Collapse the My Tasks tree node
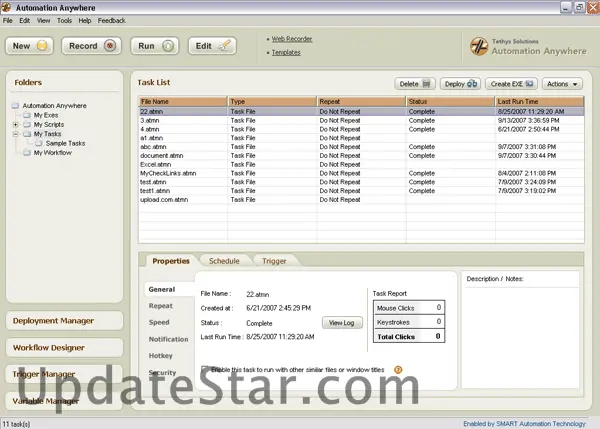 click(15, 134)
